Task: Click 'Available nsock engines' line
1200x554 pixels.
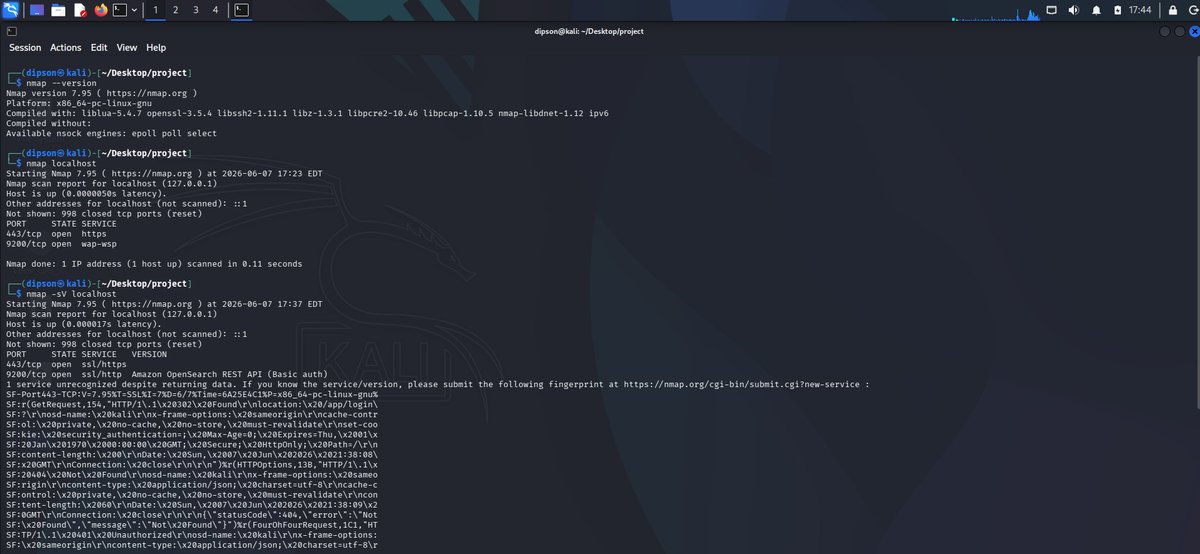Action: coord(111,133)
